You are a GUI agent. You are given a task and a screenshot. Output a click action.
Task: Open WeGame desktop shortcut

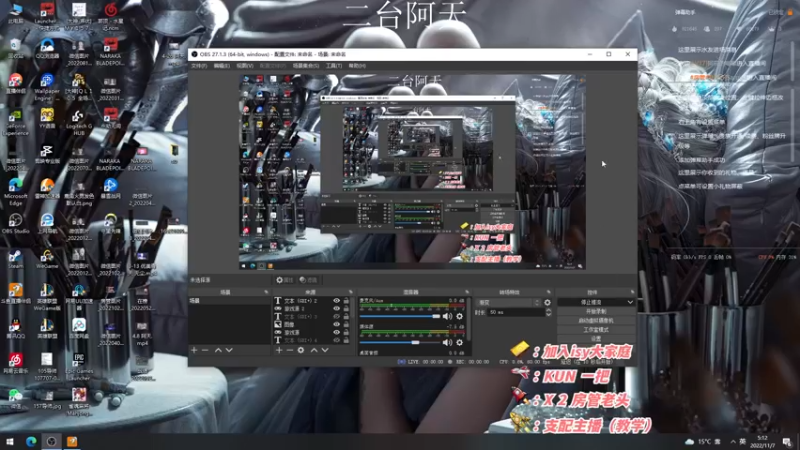(x=47, y=259)
